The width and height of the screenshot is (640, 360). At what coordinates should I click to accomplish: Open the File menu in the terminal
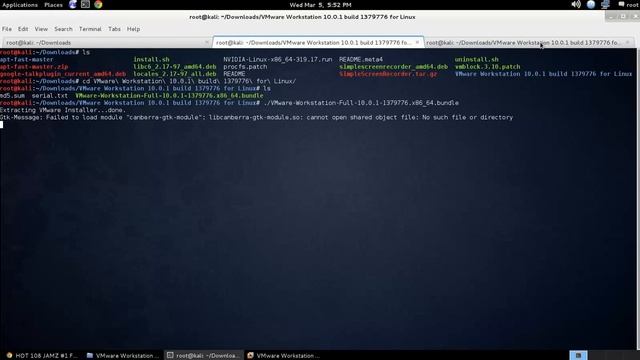coord(7,29)
